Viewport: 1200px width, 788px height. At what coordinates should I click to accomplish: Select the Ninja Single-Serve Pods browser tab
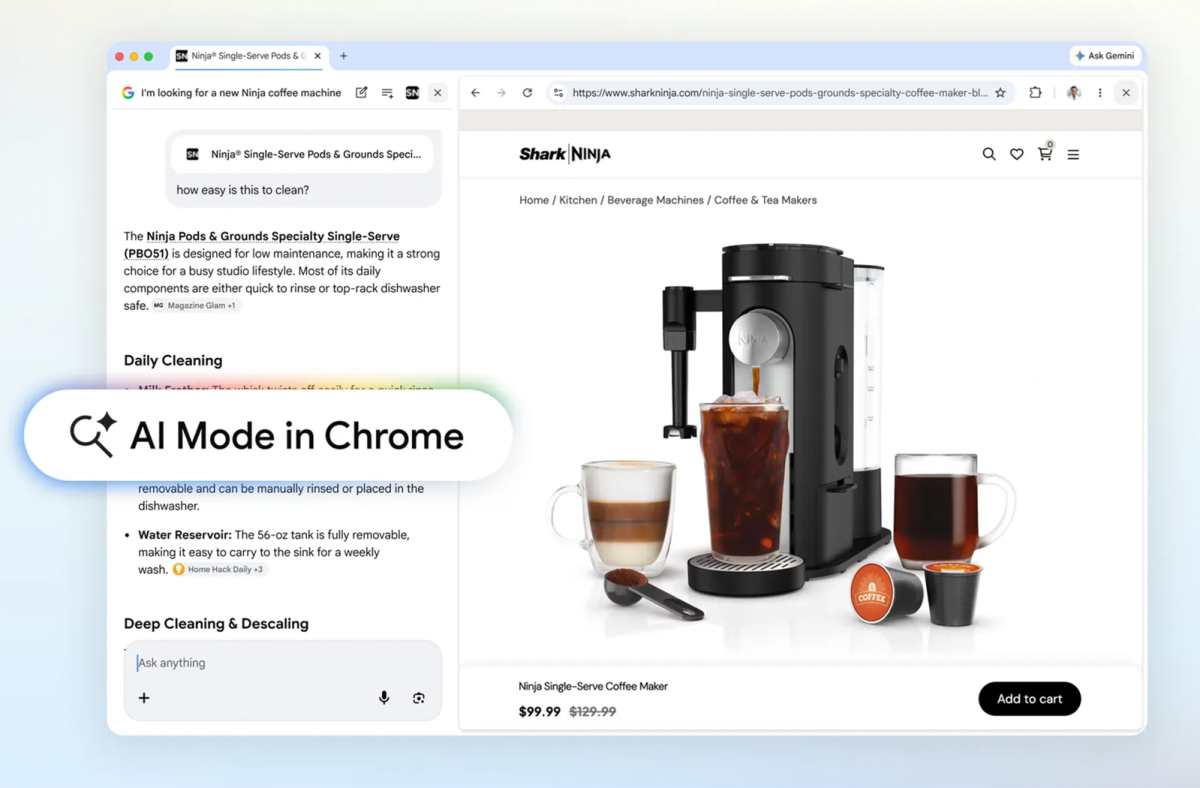(247, 56)
